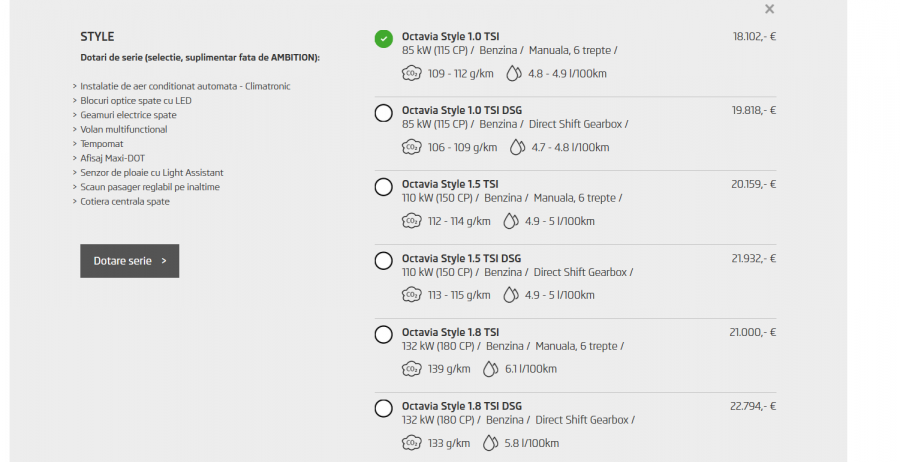Screen dimensions: 900x462
Task: Select Octavia Style 1.5 TSI DSG radio button
Action: click(x=383, y=261)
